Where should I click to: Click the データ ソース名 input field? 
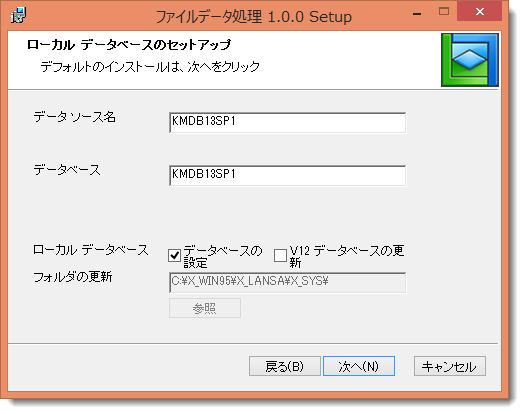[287, 123]
